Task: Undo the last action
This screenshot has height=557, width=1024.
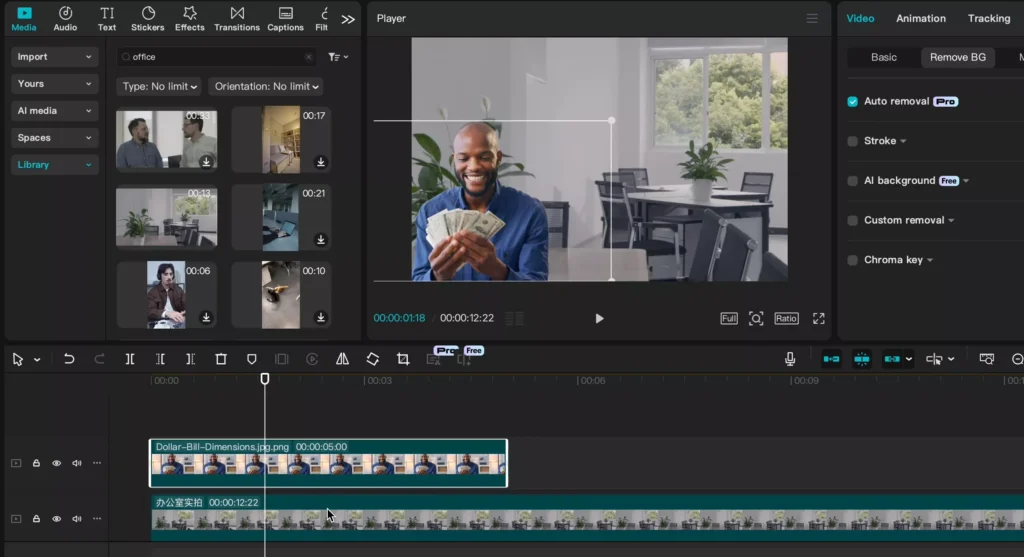Action: tap(69, 359)
